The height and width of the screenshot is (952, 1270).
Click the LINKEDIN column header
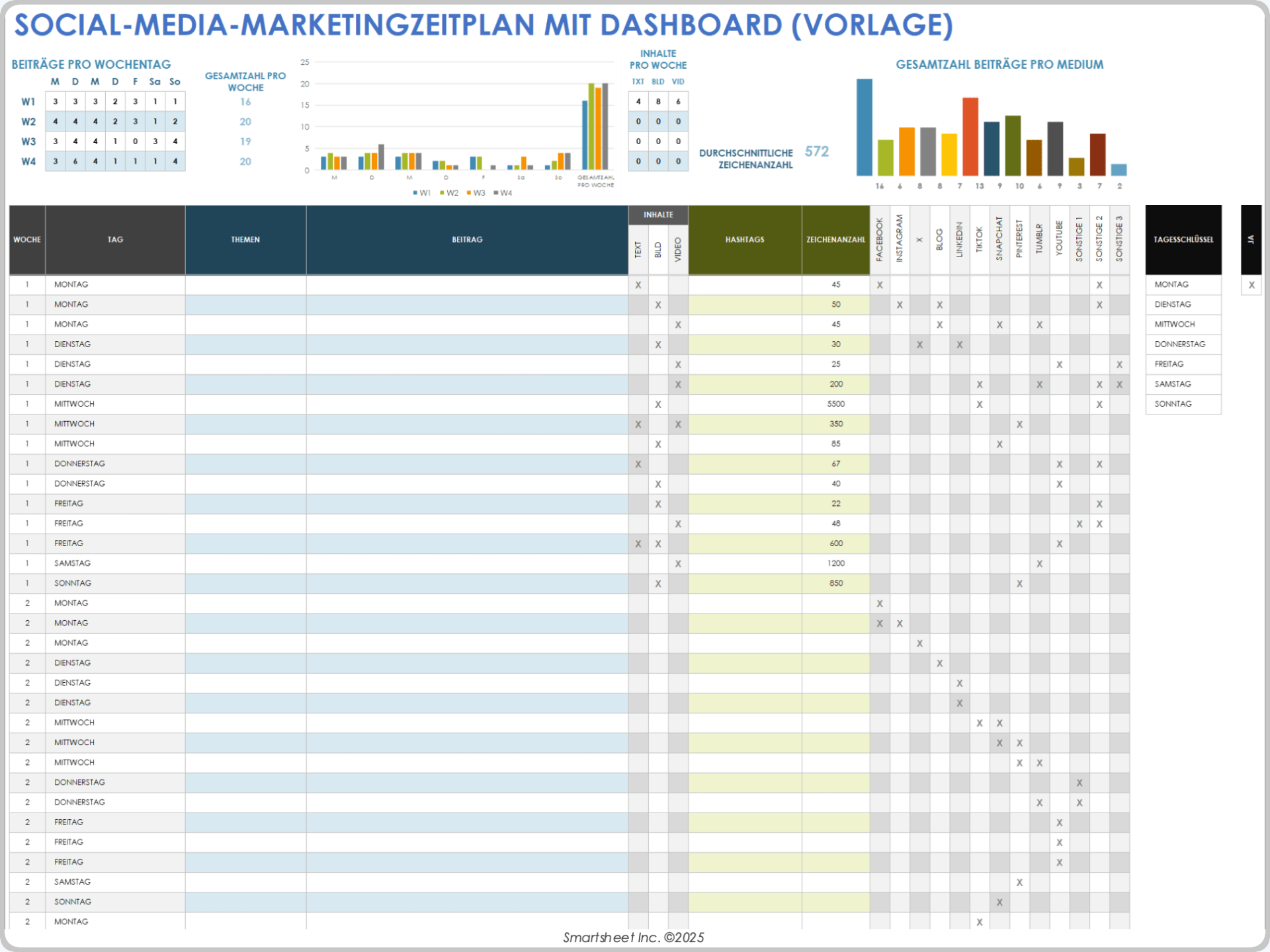[x=960, y=239]
